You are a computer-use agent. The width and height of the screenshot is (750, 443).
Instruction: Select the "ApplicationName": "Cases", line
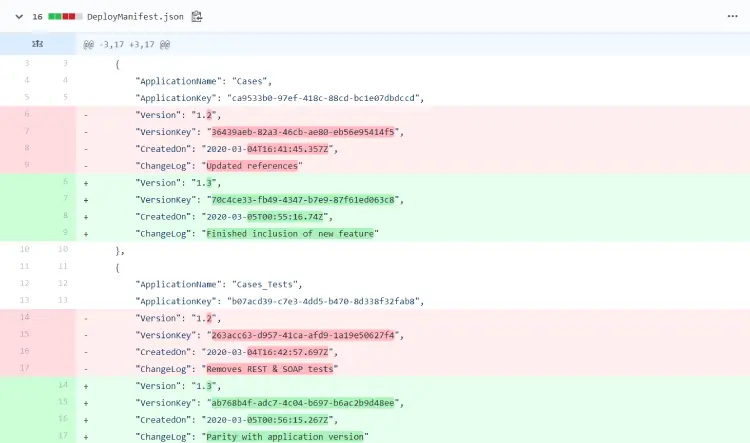pyautogui.click(x=204, y=81)
